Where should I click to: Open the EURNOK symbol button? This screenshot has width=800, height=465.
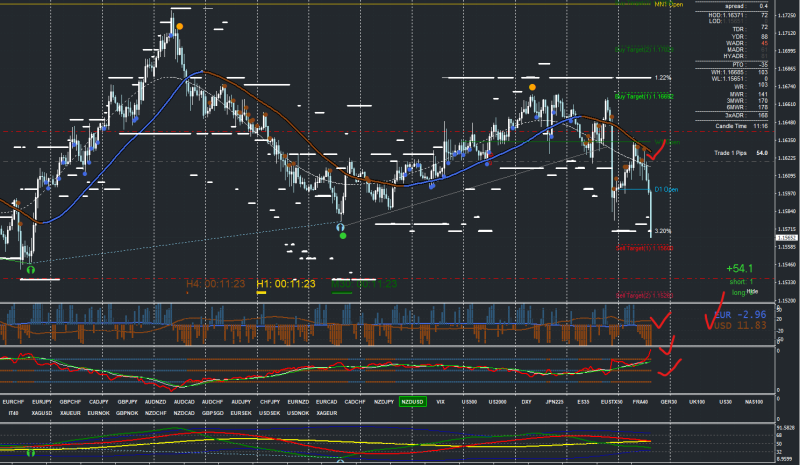pyautogui.click(x=98, y=413)
